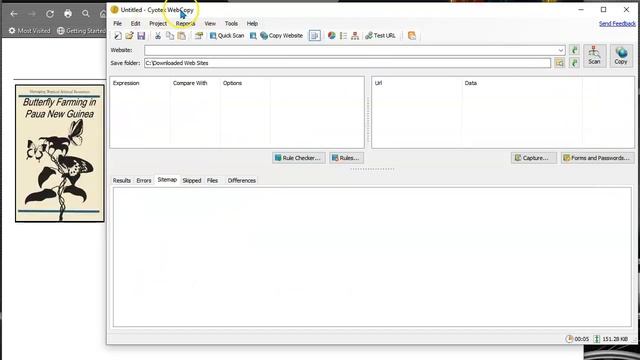Switch to the Files tab

pos(212,180)
